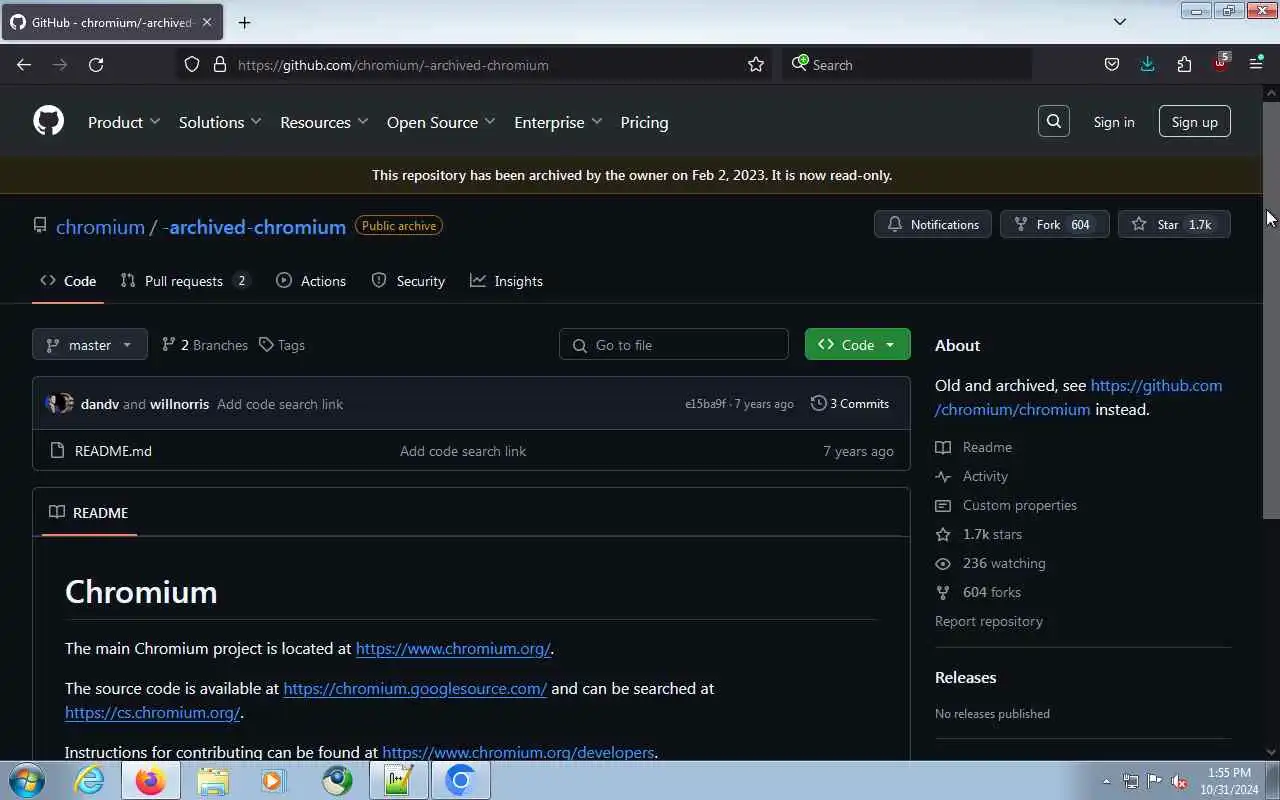Viewport: 1280px width, 800px height.
Task: Click the Firefox taskbar icon
Action: 151,780
